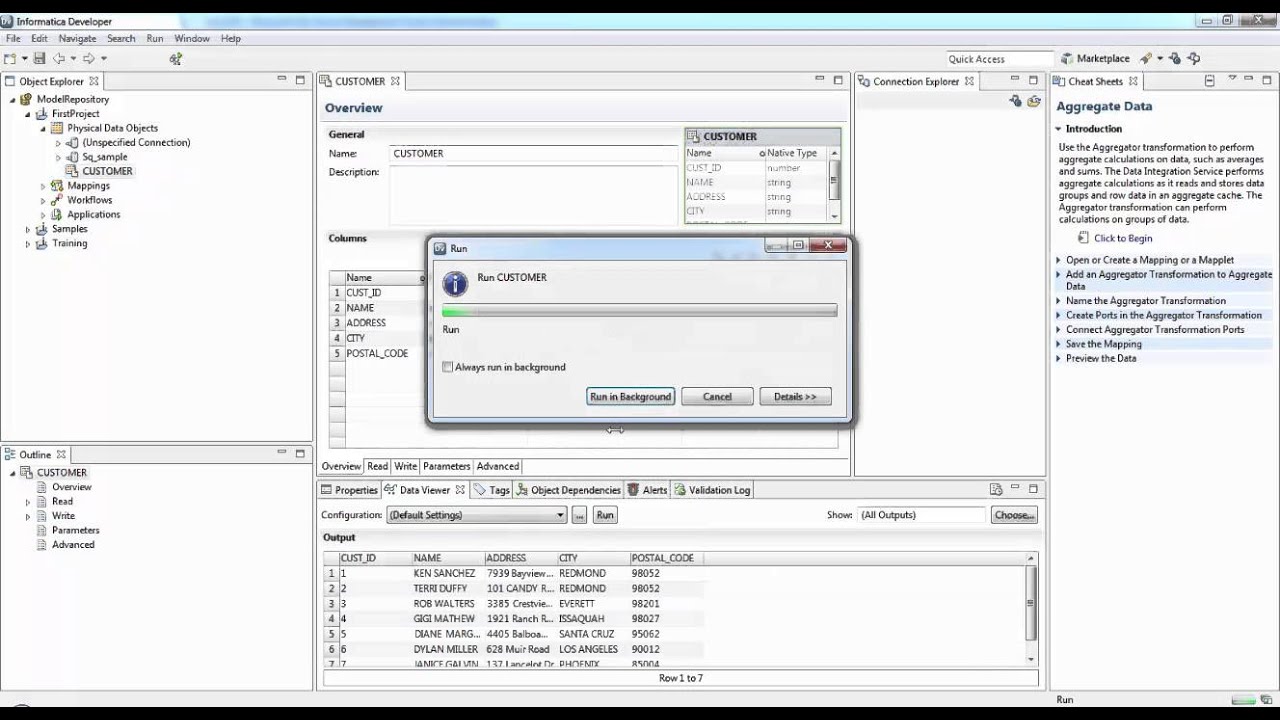Switch to the Tags tab

492,490
